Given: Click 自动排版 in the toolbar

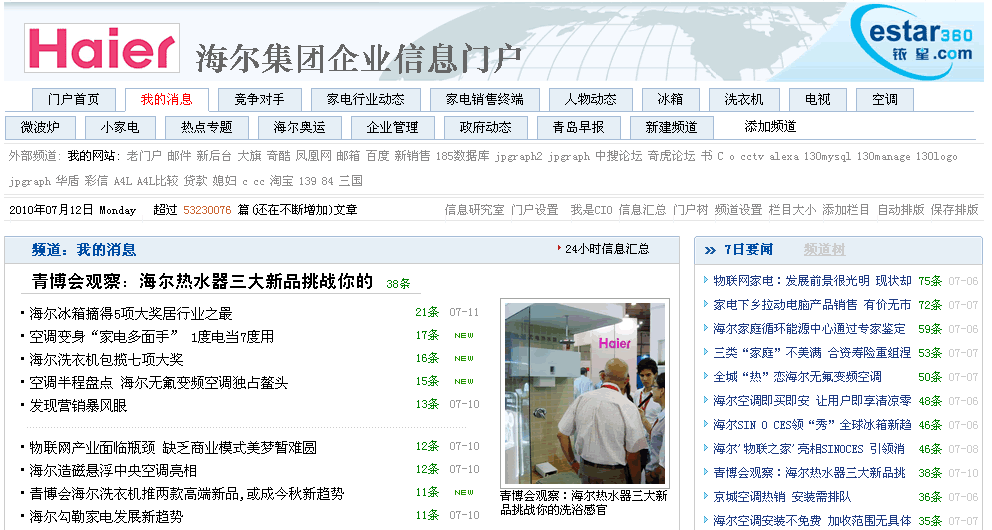Looking at the screenshot, I should [x=900, y=209].
